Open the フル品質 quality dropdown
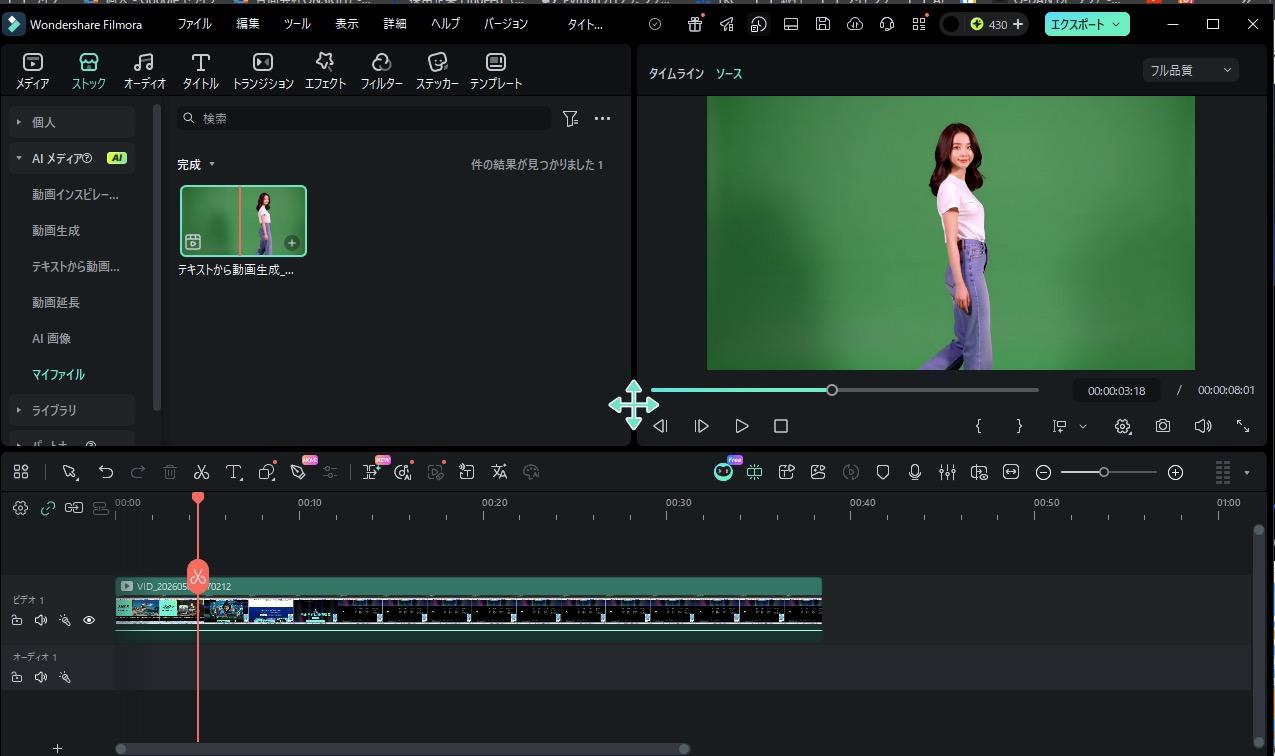This screenshot has width=1275, height=756. 1190,70
